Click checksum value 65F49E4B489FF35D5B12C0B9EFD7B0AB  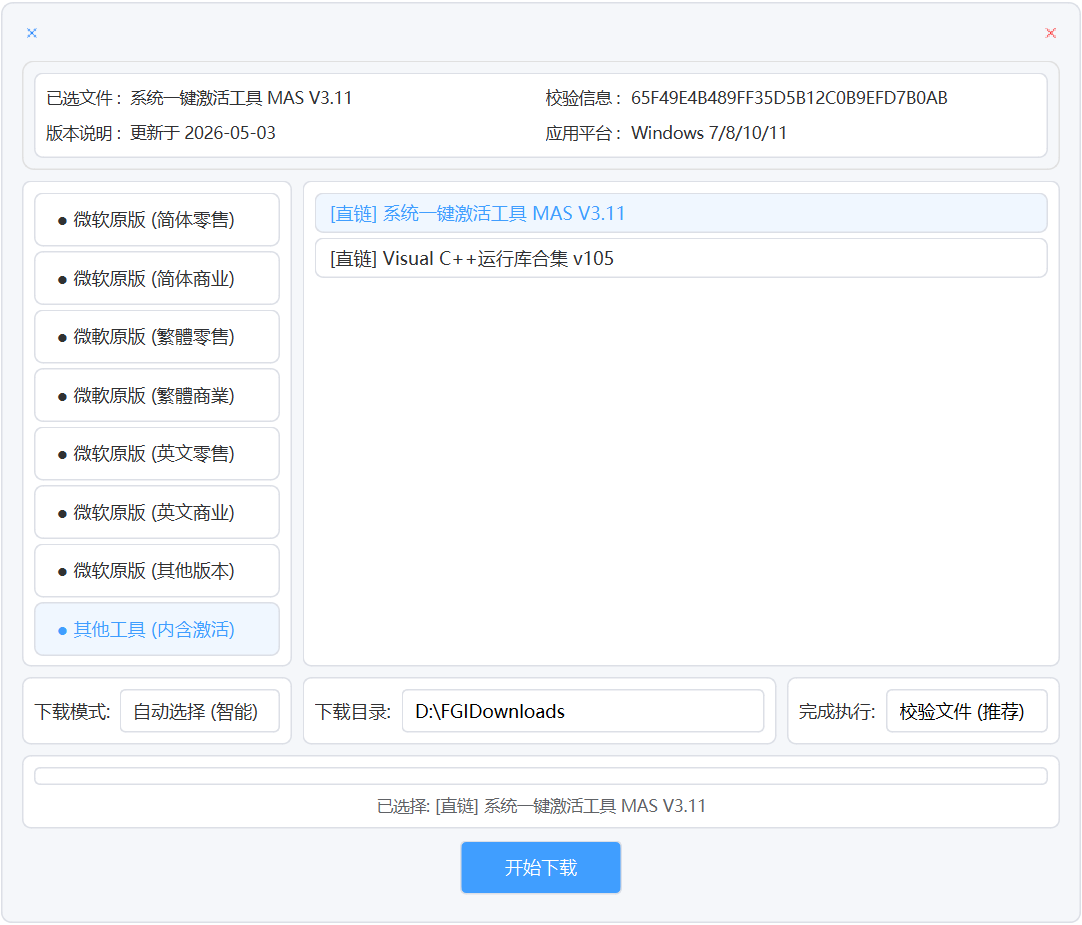[x=789, y=98]
